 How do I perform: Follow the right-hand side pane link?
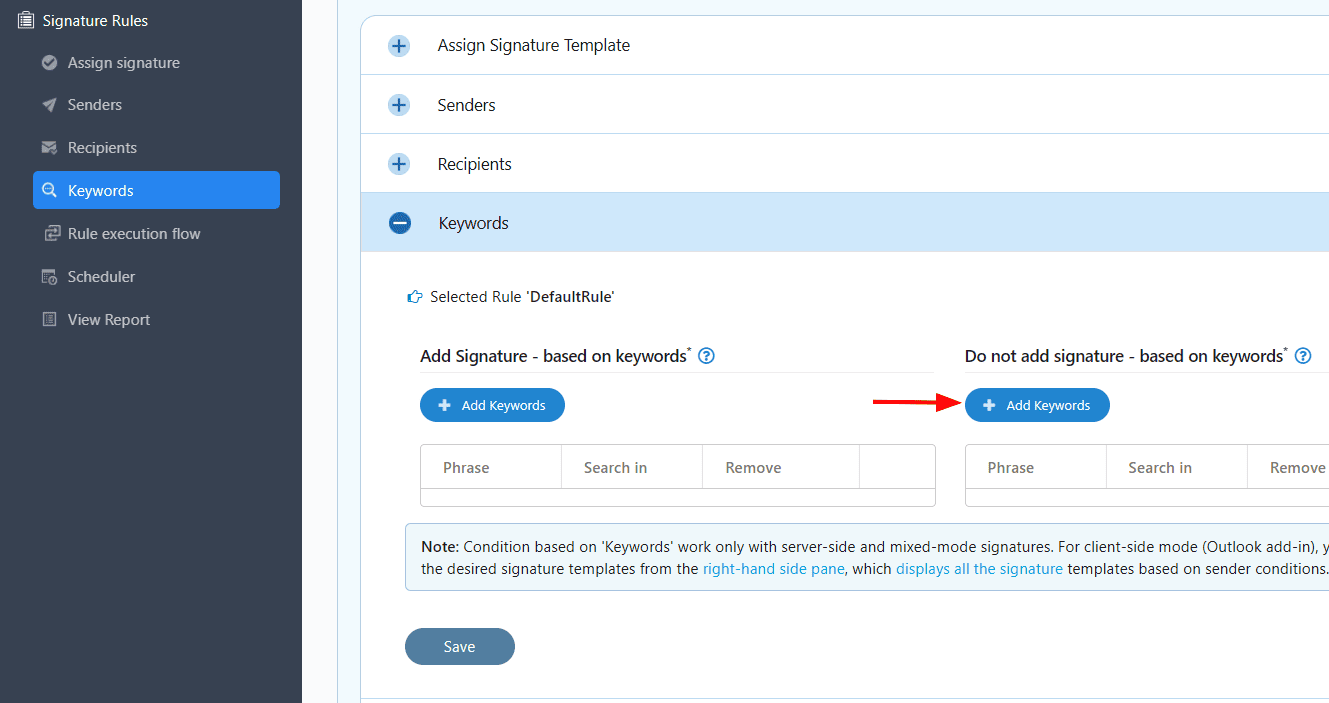point(774,569)
